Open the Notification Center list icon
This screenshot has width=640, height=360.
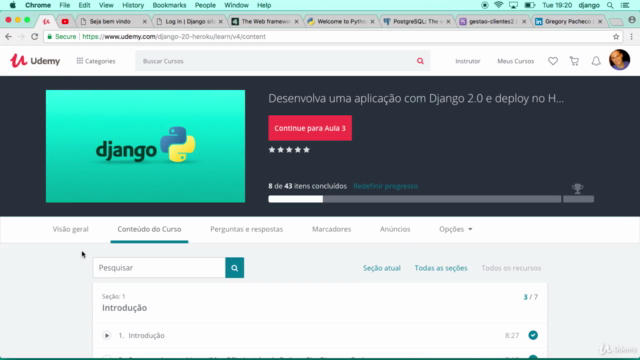(x=625, y=5)
